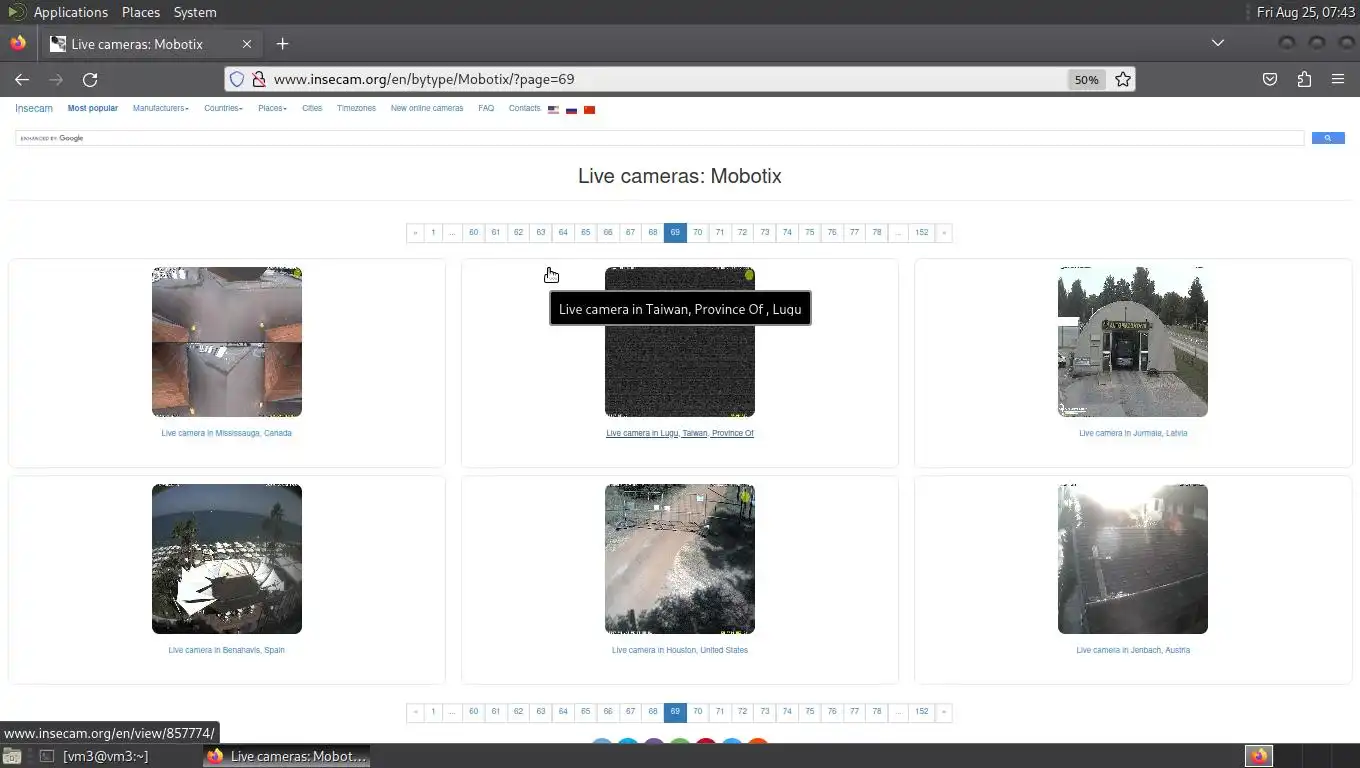Image resolution: width=1360 pixels, height=768 pixels.
Task: Open the Live camera in Mississauga, Canada link
Action: [227, 433]
